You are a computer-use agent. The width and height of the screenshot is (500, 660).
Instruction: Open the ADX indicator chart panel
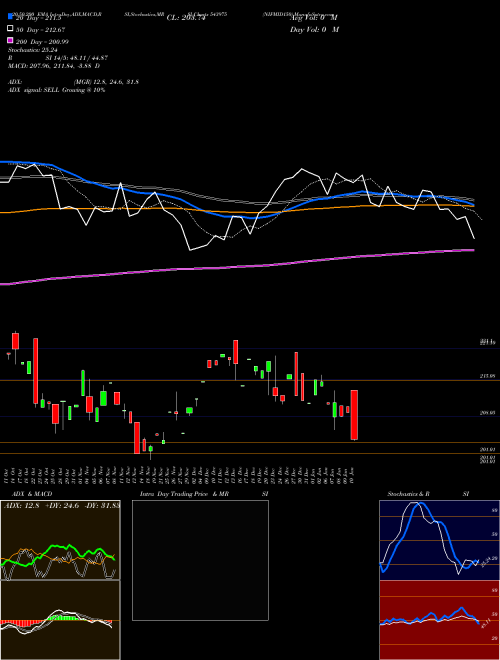60,540
